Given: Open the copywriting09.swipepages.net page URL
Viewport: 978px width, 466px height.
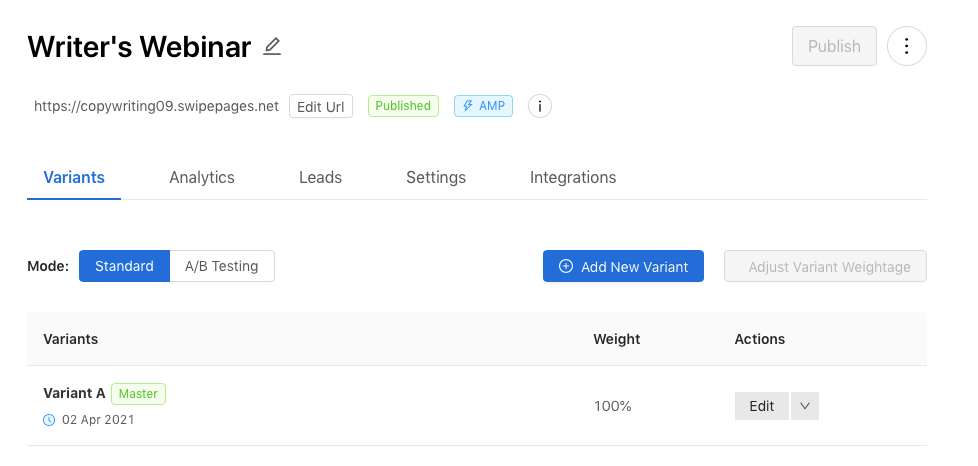Looking at the screenshot, I should coord(157,106).
